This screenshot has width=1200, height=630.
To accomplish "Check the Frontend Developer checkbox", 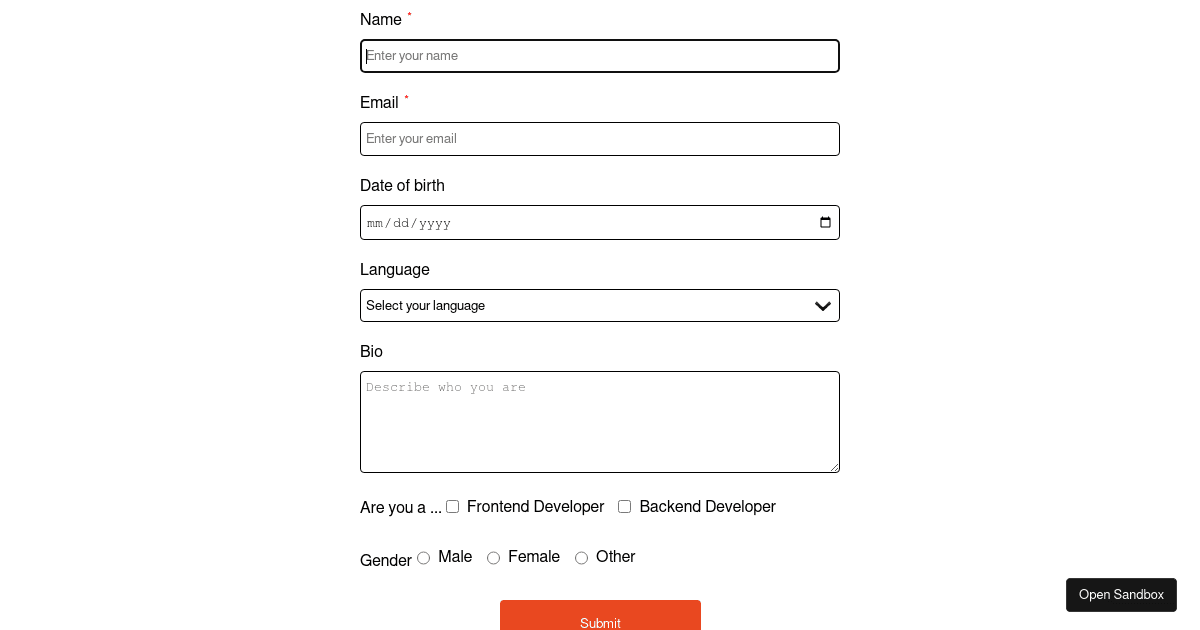I will 453,507.
